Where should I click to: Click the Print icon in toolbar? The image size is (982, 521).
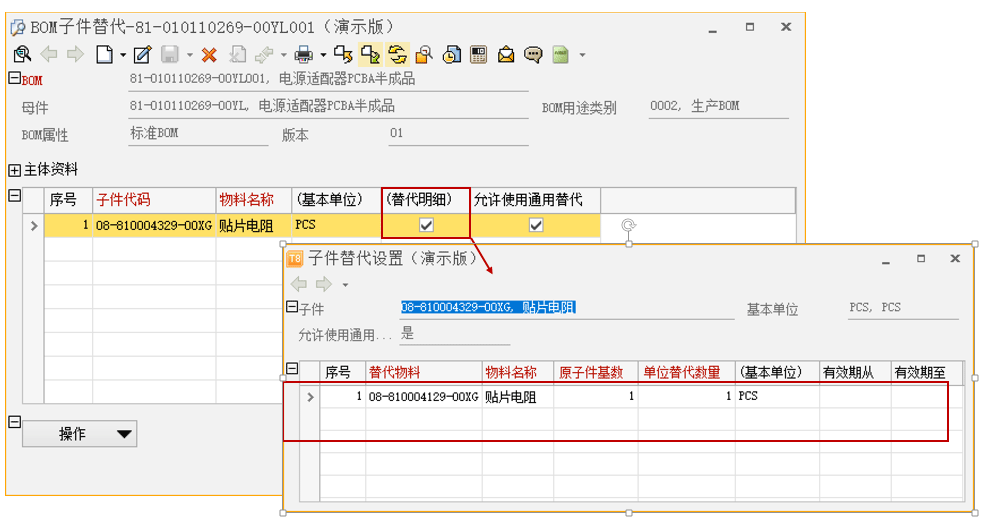click(304, 54)
